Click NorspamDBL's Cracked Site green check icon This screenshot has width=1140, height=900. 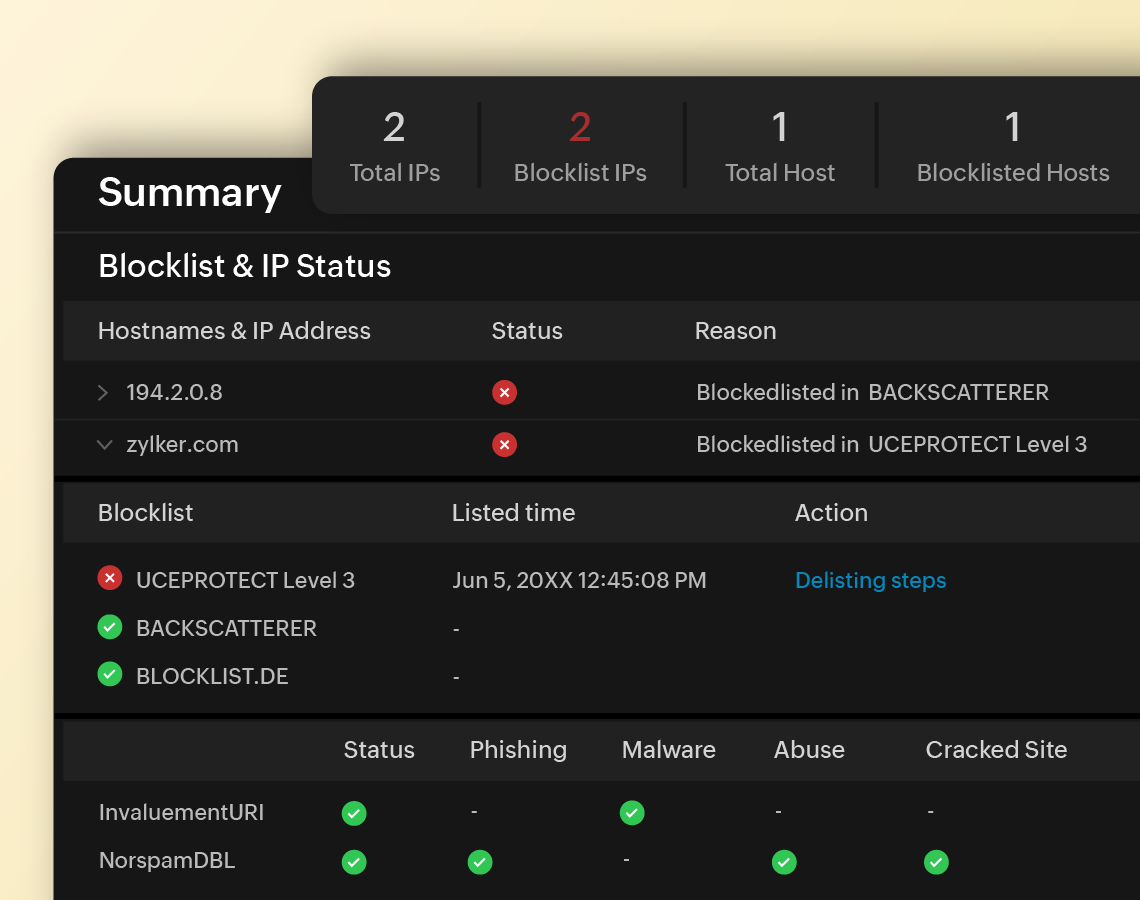pyautogui.click(x=936, y=862)
